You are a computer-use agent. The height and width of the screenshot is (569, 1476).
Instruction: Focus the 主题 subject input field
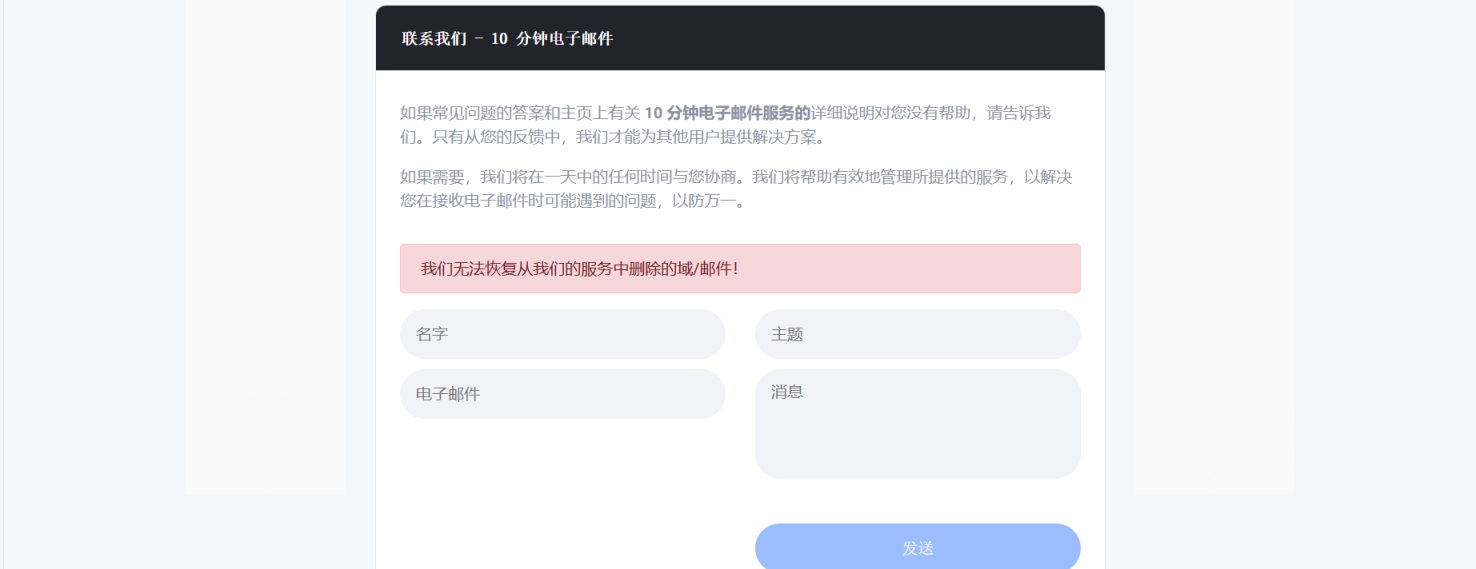click(917, 334)
